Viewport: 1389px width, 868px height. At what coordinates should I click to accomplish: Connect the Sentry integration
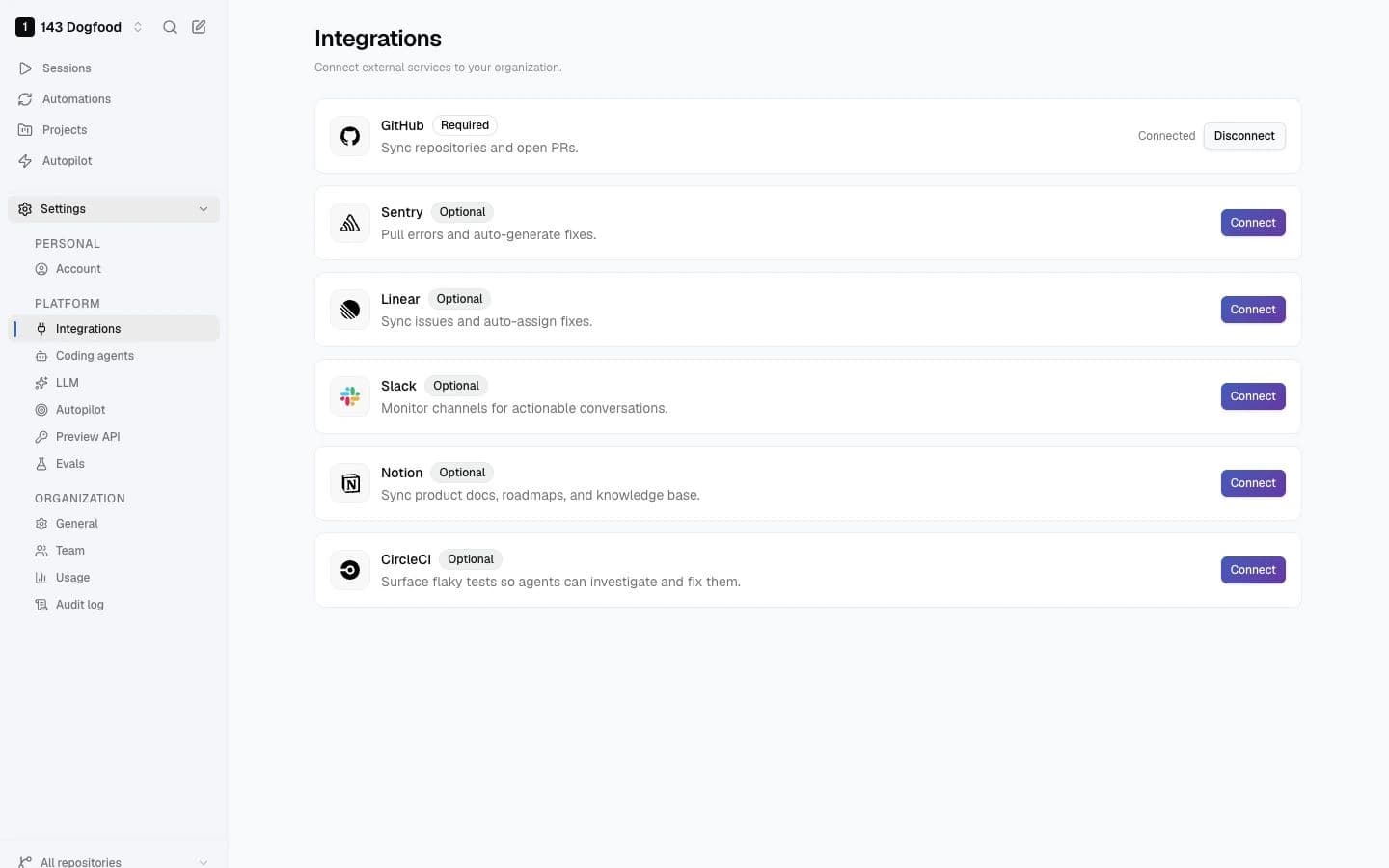(x=1253, y=223)
